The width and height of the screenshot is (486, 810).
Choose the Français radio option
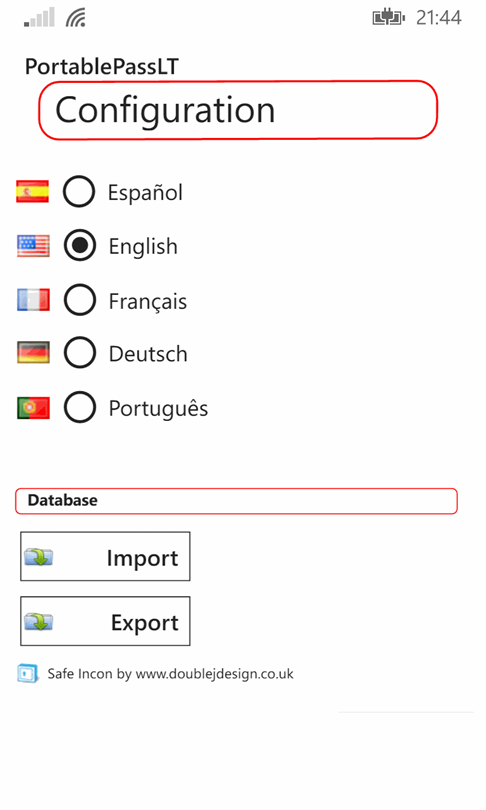[80, 300]
